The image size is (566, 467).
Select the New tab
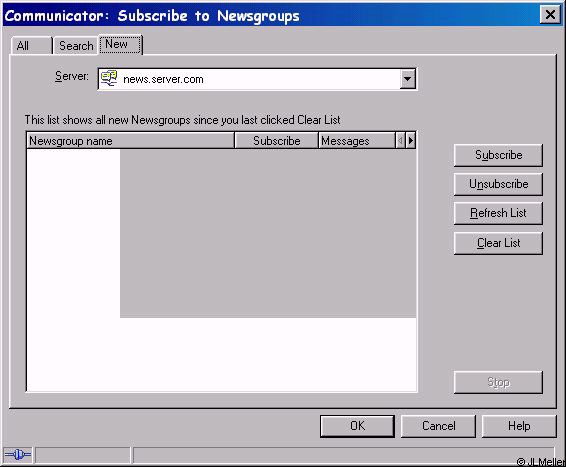click(120, 44)
